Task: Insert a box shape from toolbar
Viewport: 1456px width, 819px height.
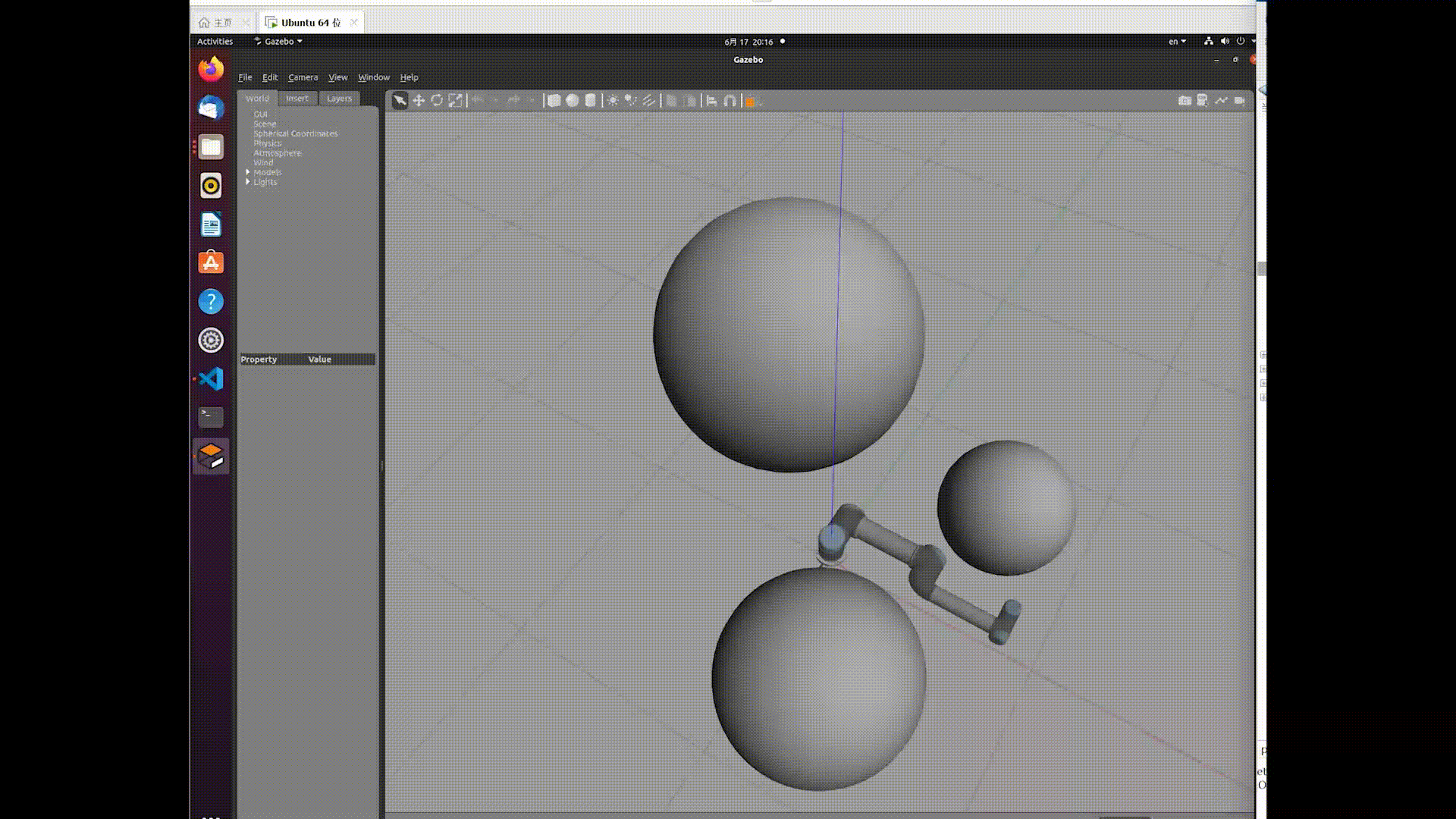Action: click(x=554, y=101)
